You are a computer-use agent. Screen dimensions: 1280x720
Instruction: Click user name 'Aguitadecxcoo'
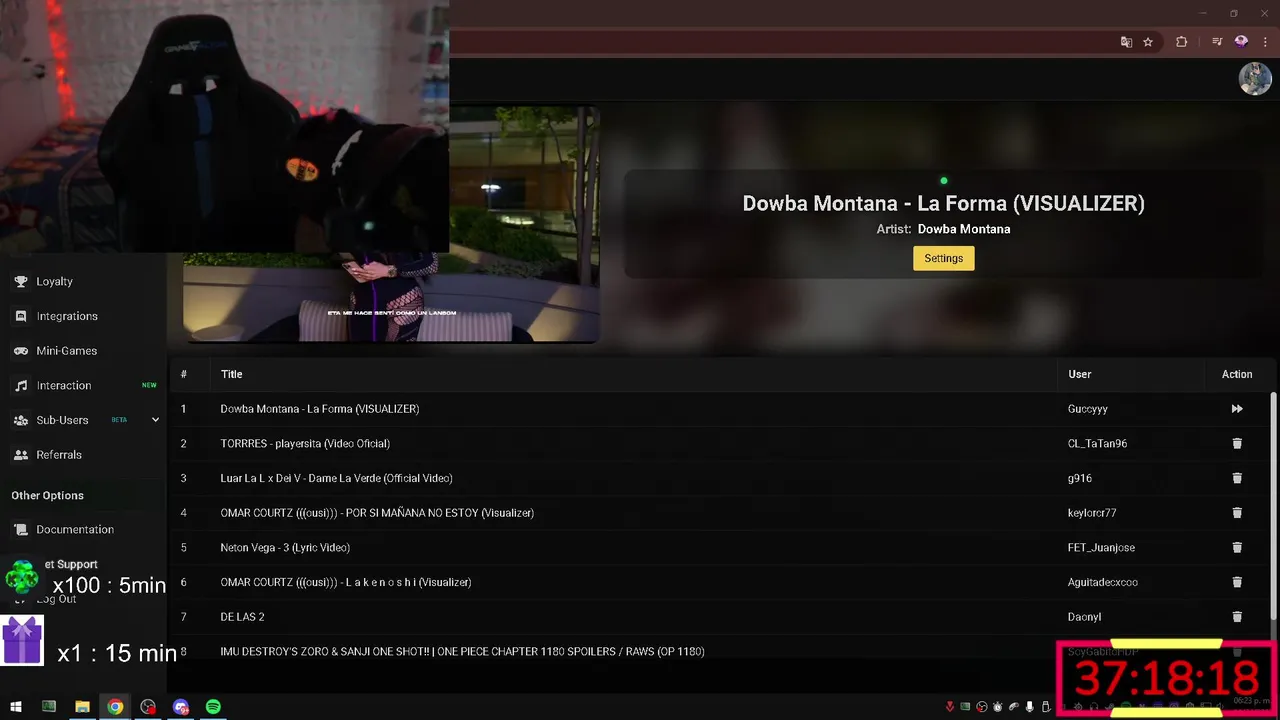[1103, 582]
